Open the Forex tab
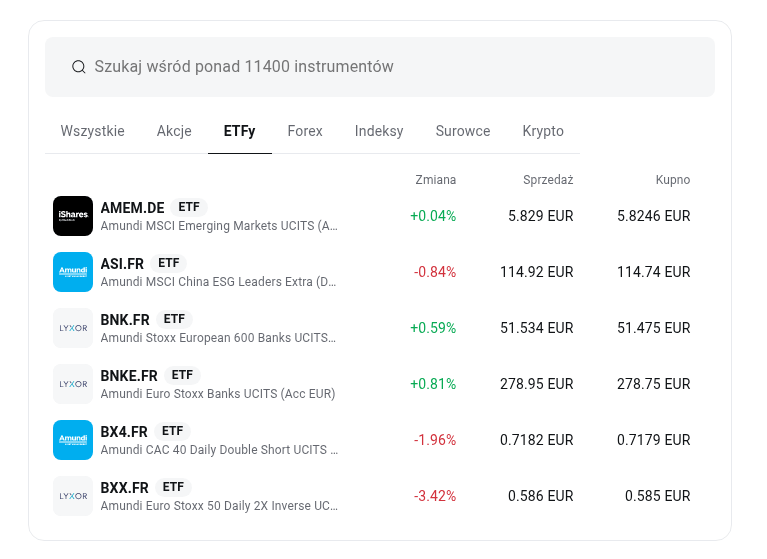767x559 pixels. pos(305,131)
